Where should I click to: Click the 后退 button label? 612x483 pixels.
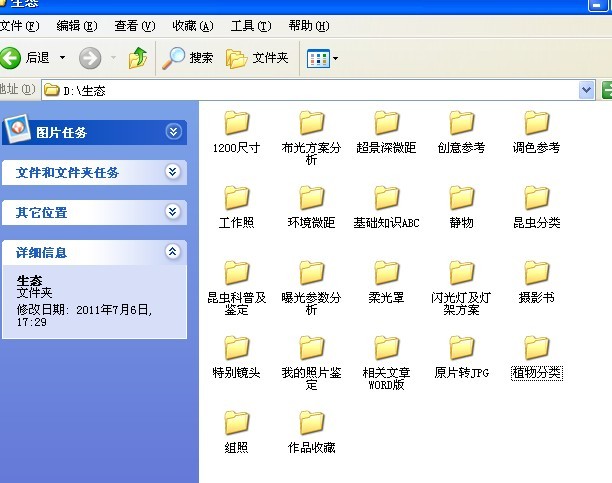point(37,58)
